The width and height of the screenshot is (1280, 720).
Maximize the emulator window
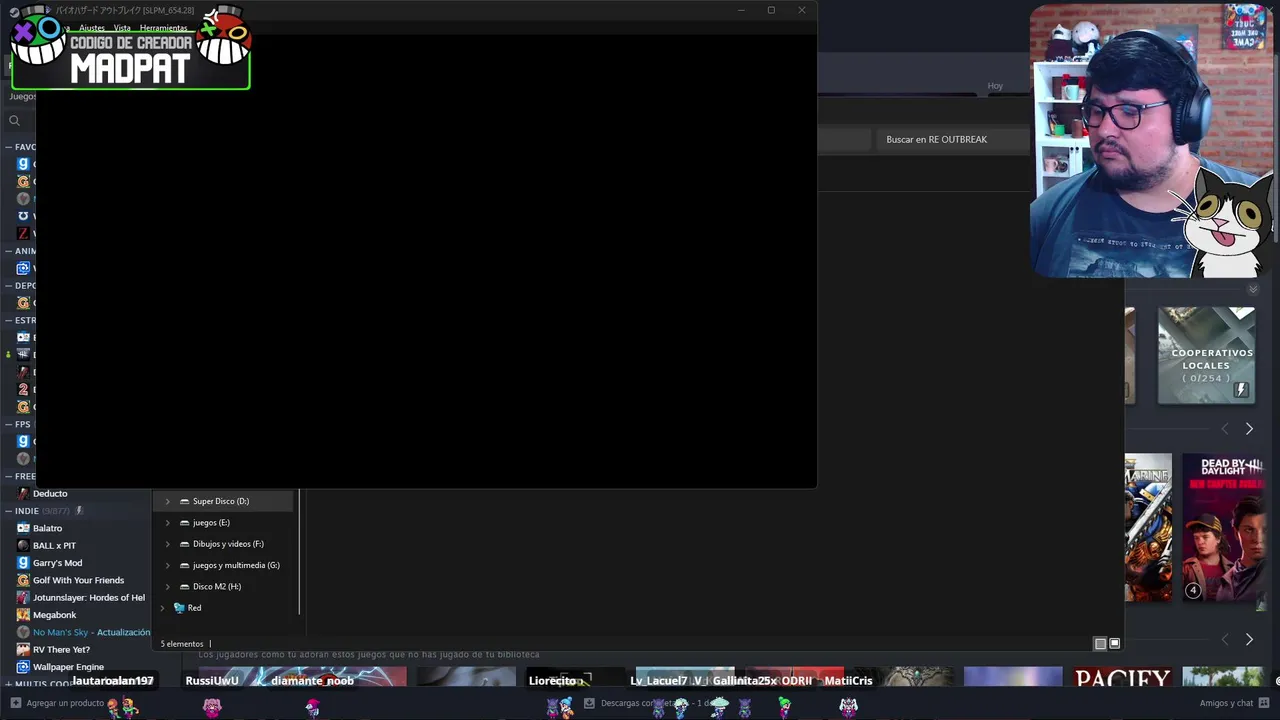771,10
